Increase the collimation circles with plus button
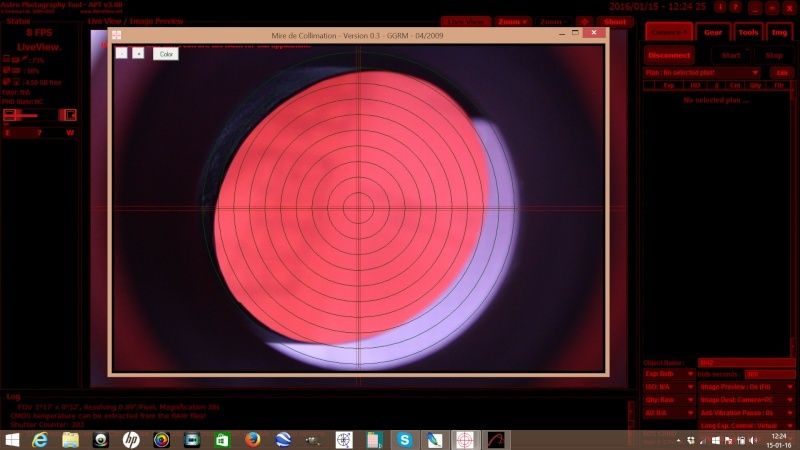This screenshot has width=800, height=450. point(138,53)
